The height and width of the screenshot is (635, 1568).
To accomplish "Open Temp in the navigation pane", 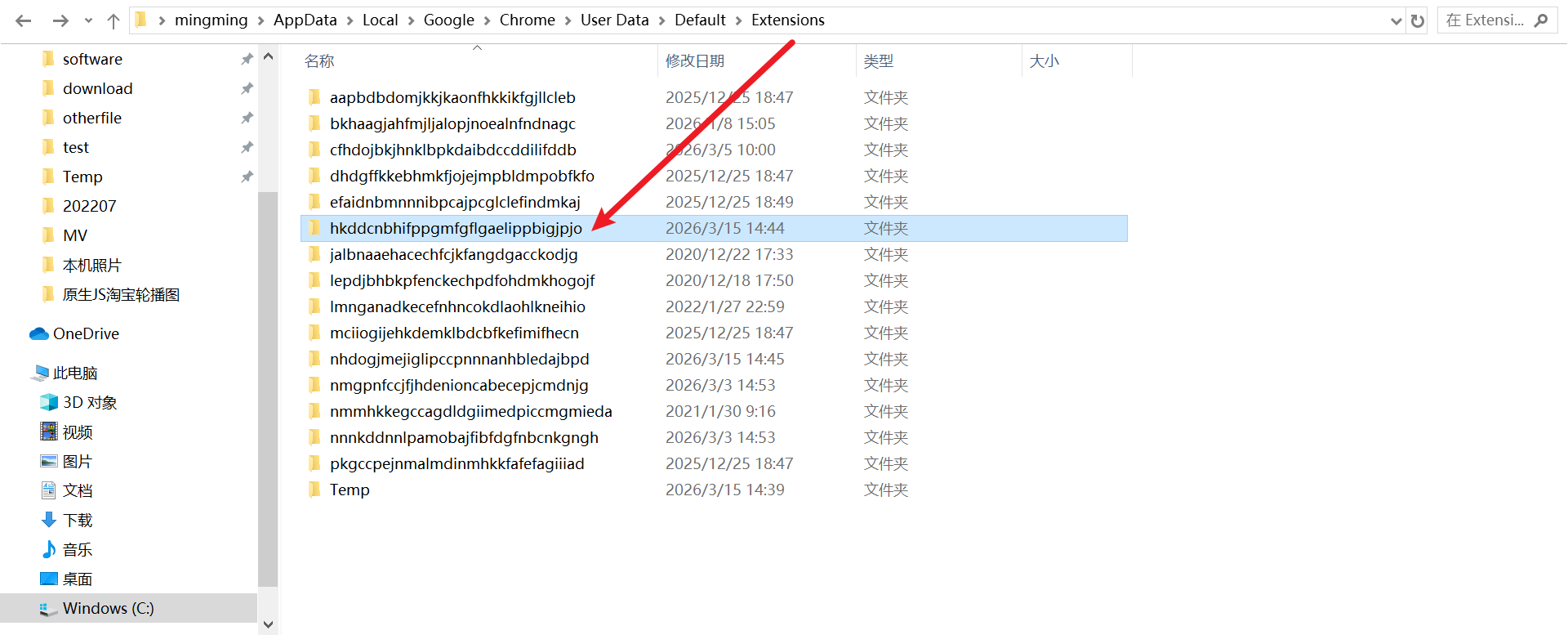I will point(82,177).
